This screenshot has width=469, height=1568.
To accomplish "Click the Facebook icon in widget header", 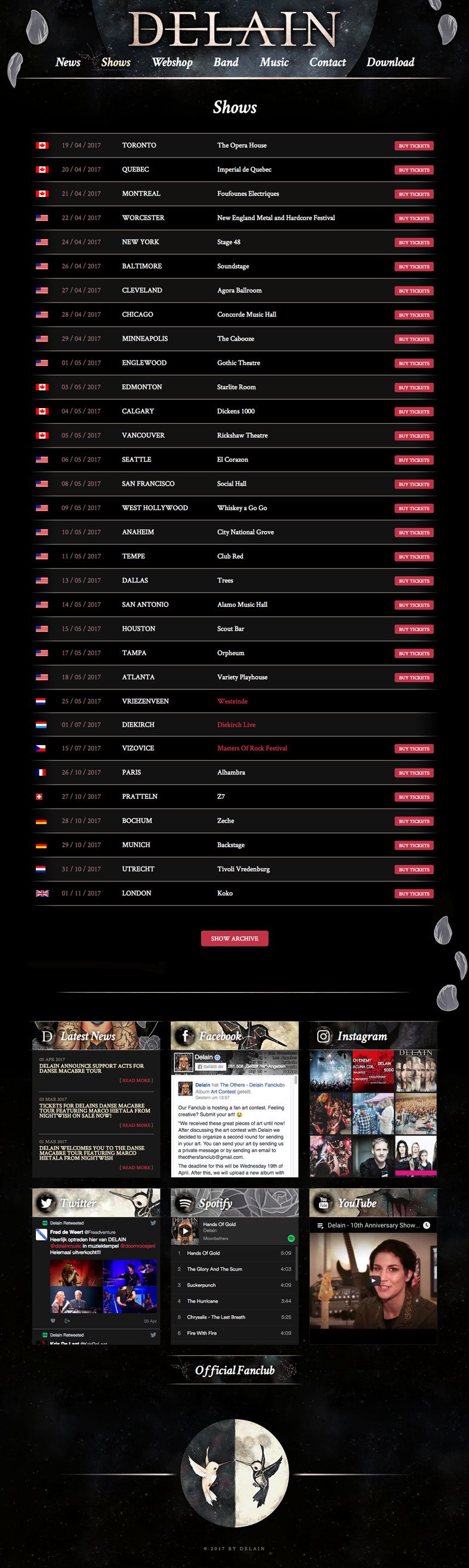I will coord(184,1036).
